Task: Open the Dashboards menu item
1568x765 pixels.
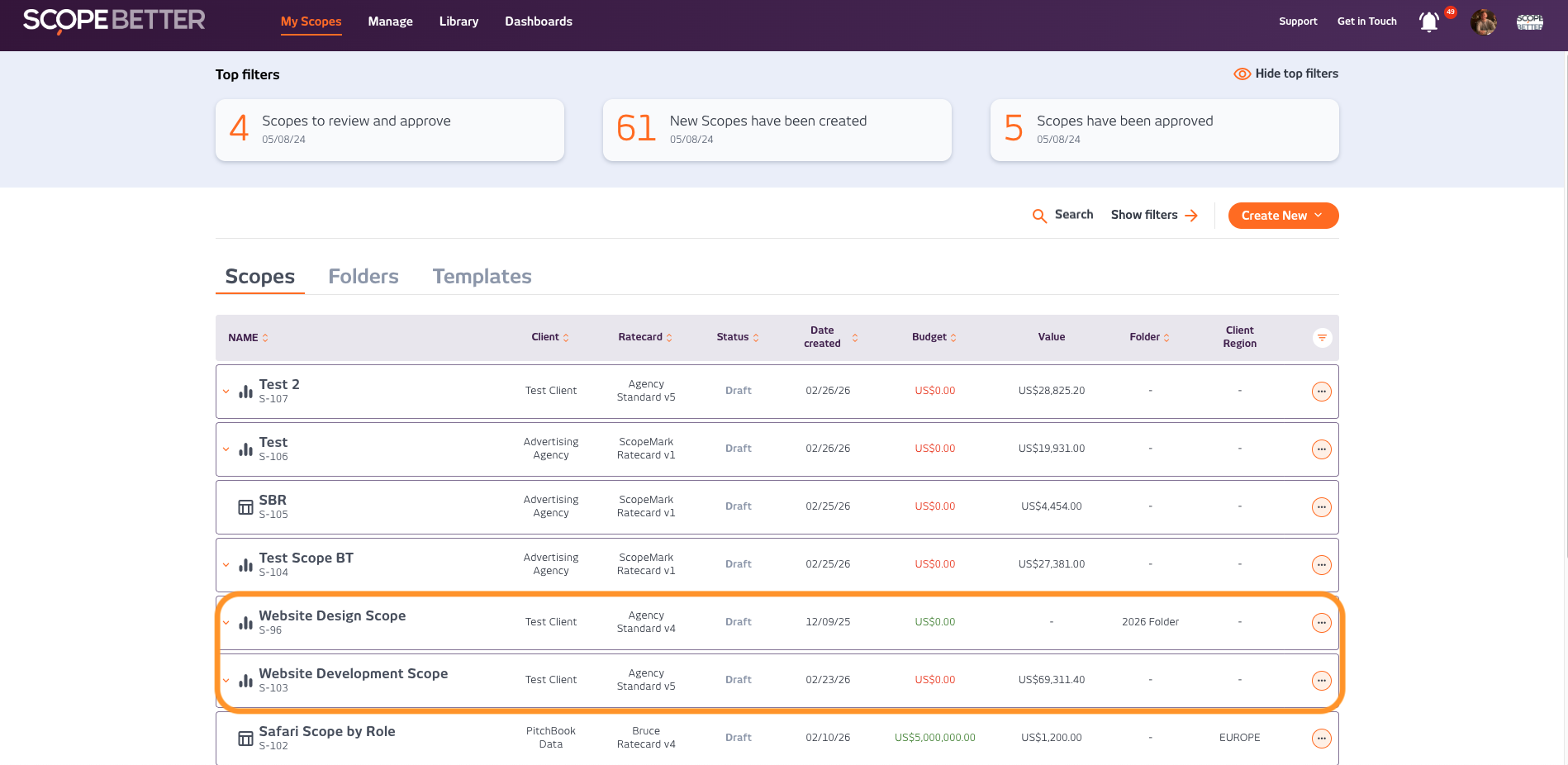Action: coord(539,21)
